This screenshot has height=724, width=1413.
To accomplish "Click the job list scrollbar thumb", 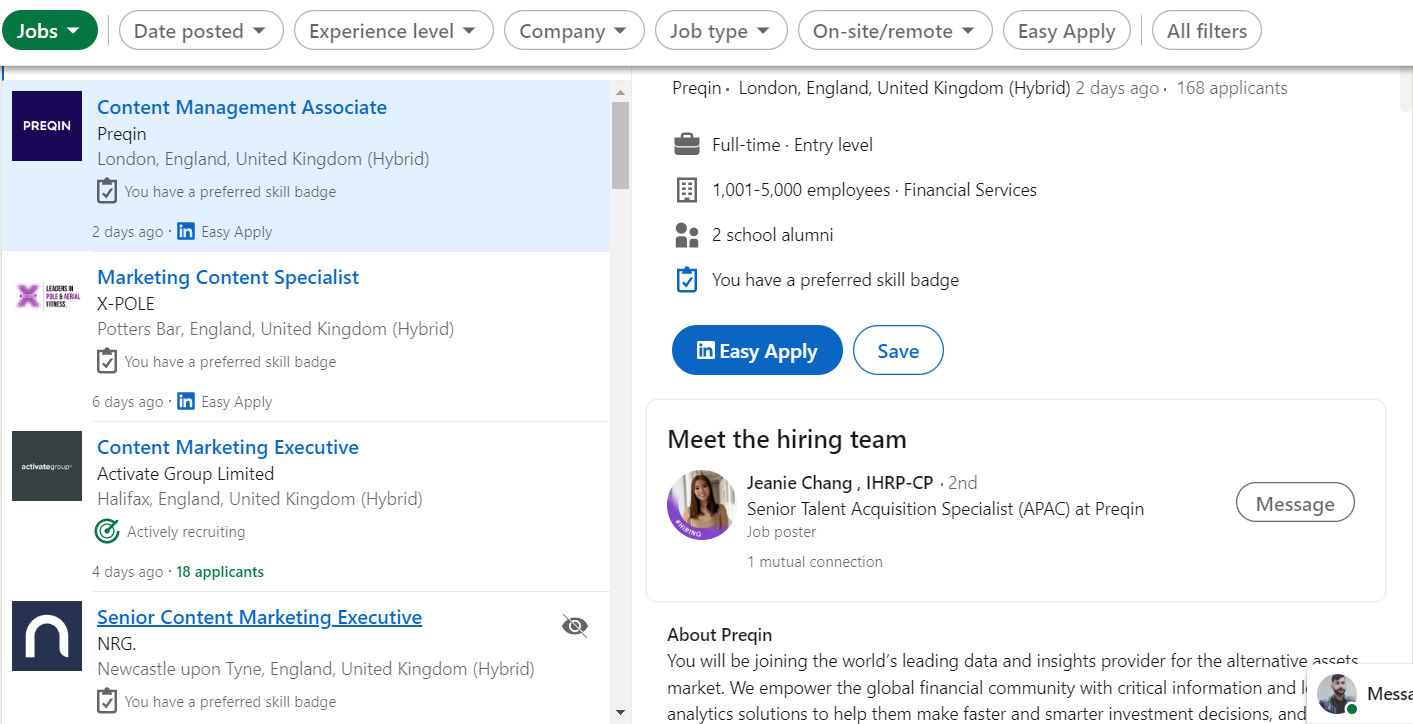I will point(620,145).
